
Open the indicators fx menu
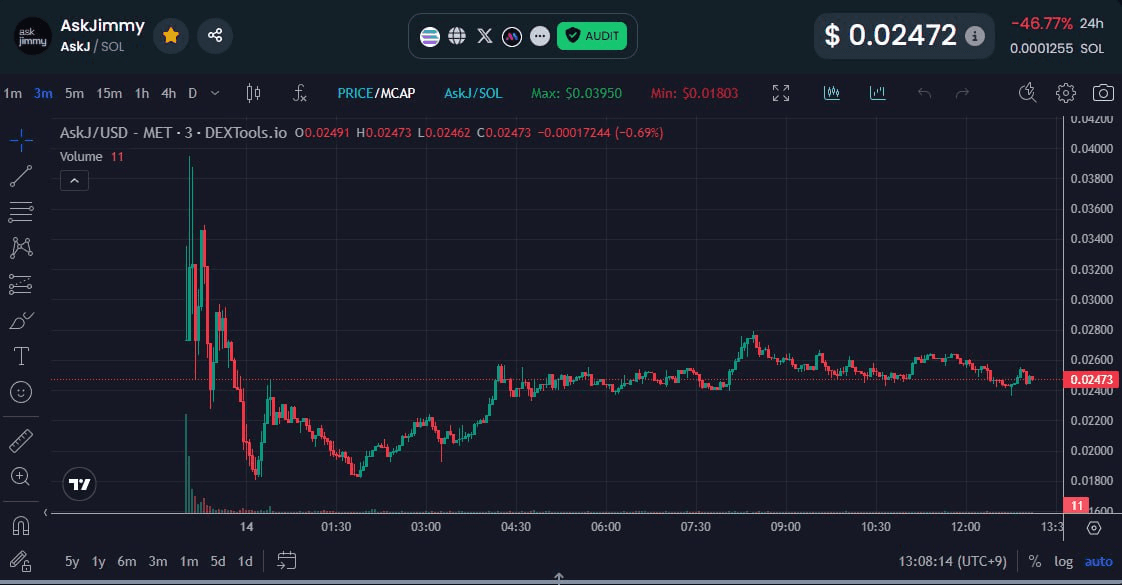pos(300,93)
